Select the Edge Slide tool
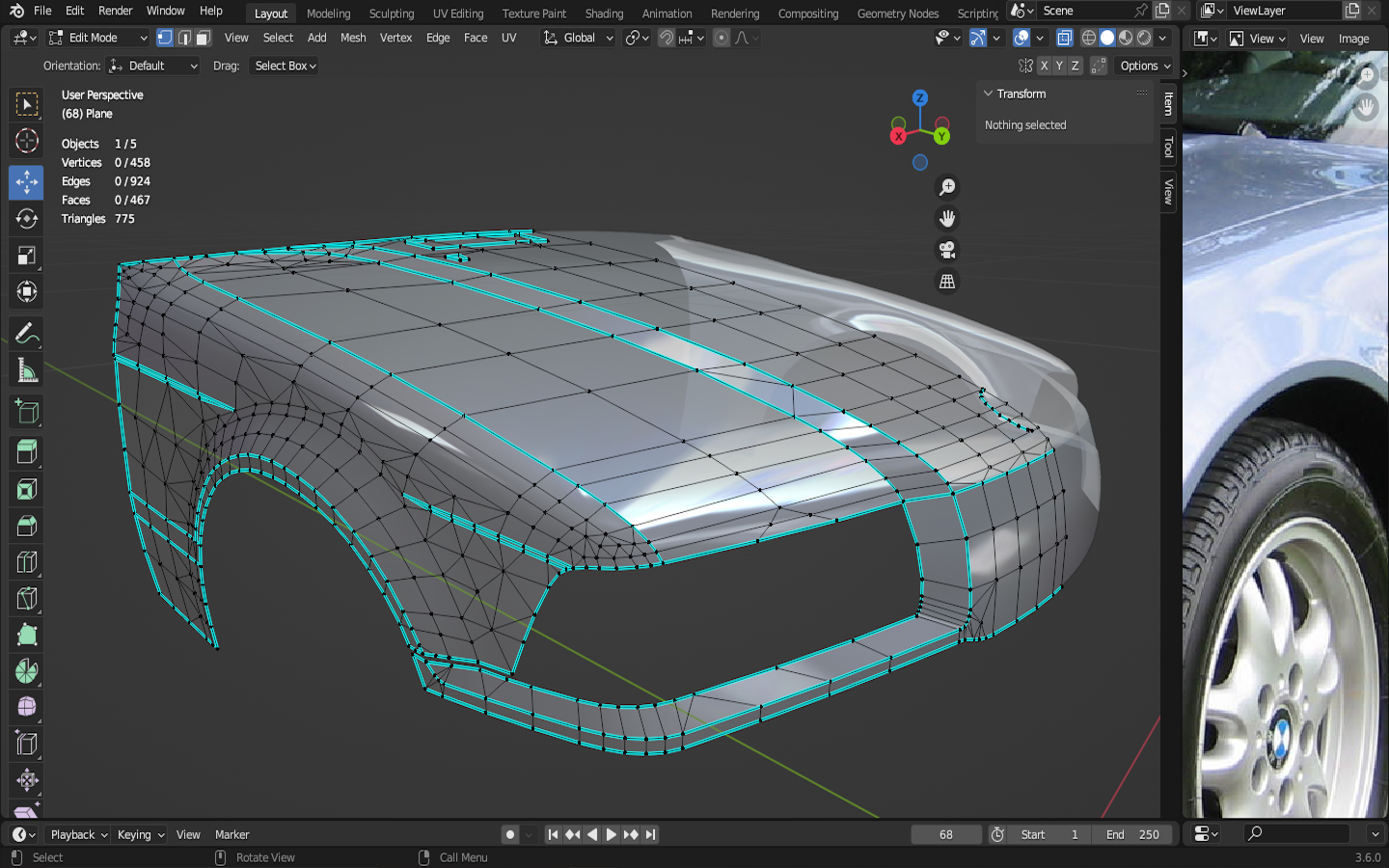 tap(26, 744)
